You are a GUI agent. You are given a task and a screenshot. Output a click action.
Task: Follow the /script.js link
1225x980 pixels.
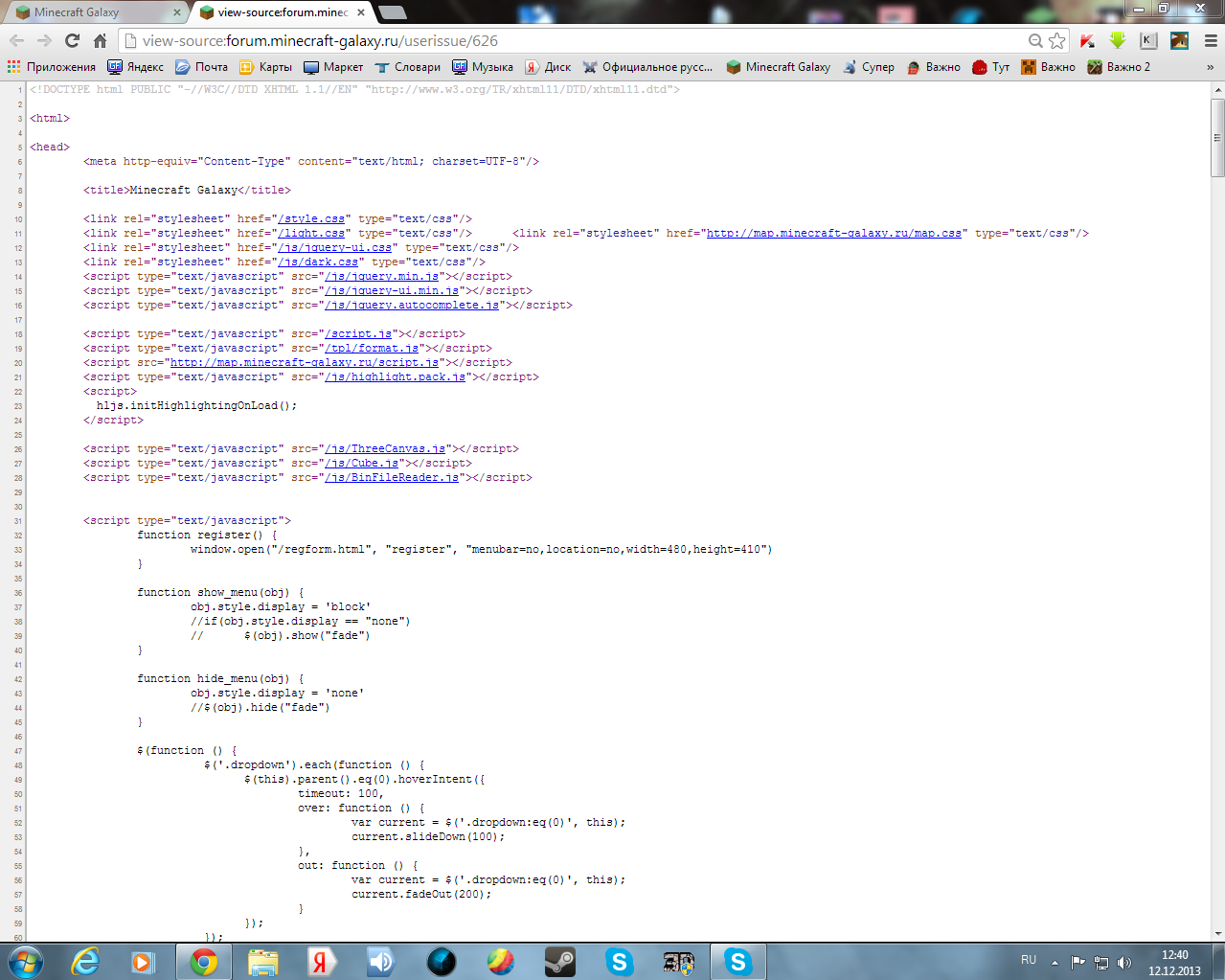click(x=358, y=334)
